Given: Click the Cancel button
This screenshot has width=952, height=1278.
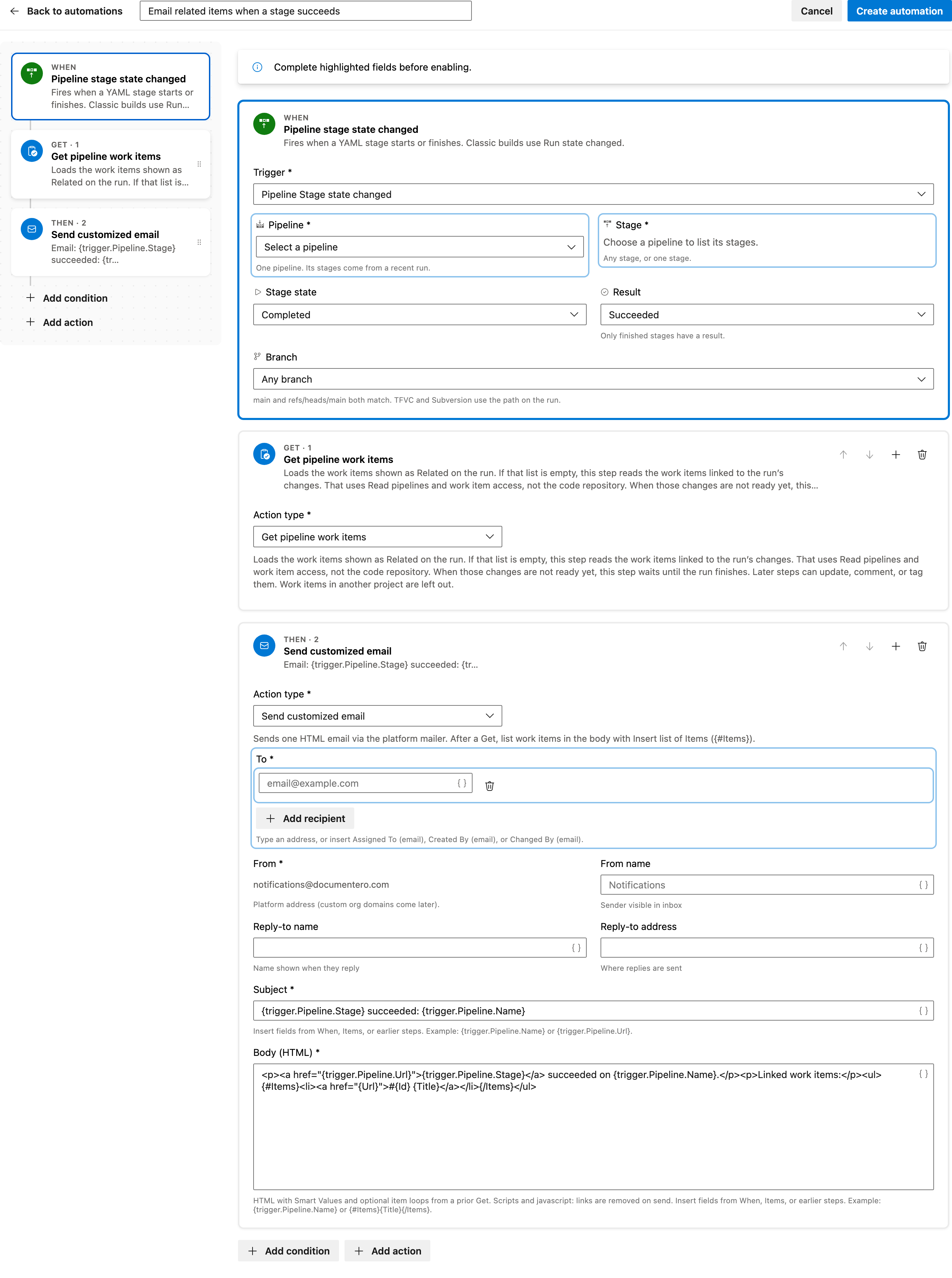Looking at the screenshot, I should (x=816, y=11).
